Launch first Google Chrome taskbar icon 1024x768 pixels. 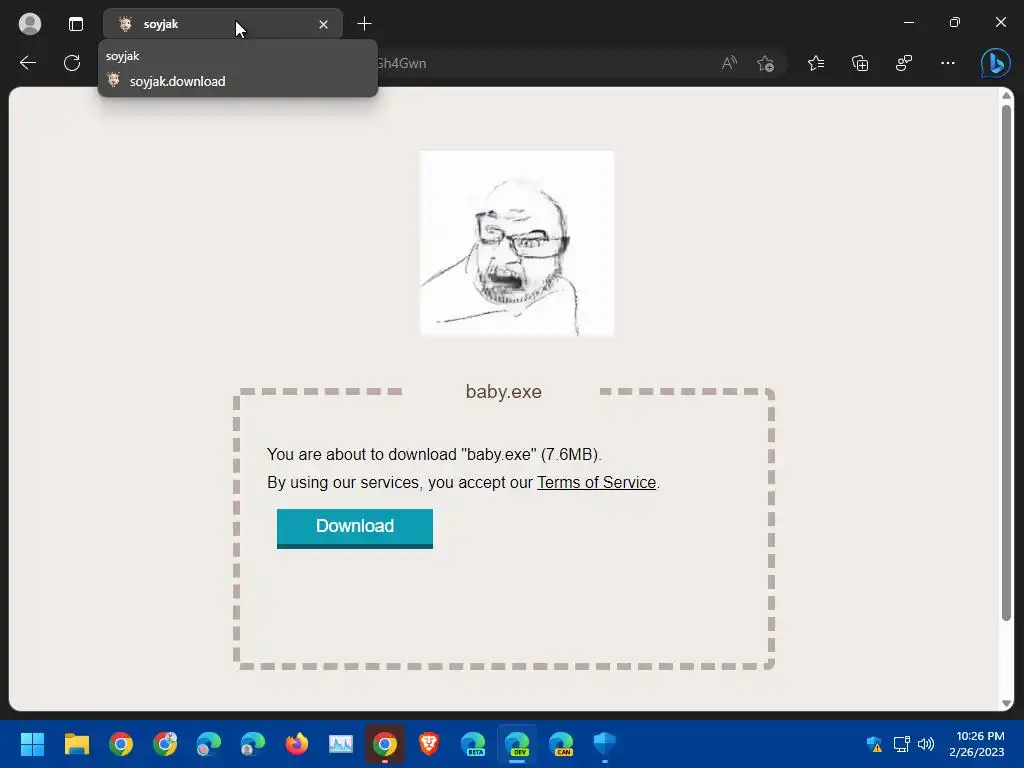click(x=121, y=744)
